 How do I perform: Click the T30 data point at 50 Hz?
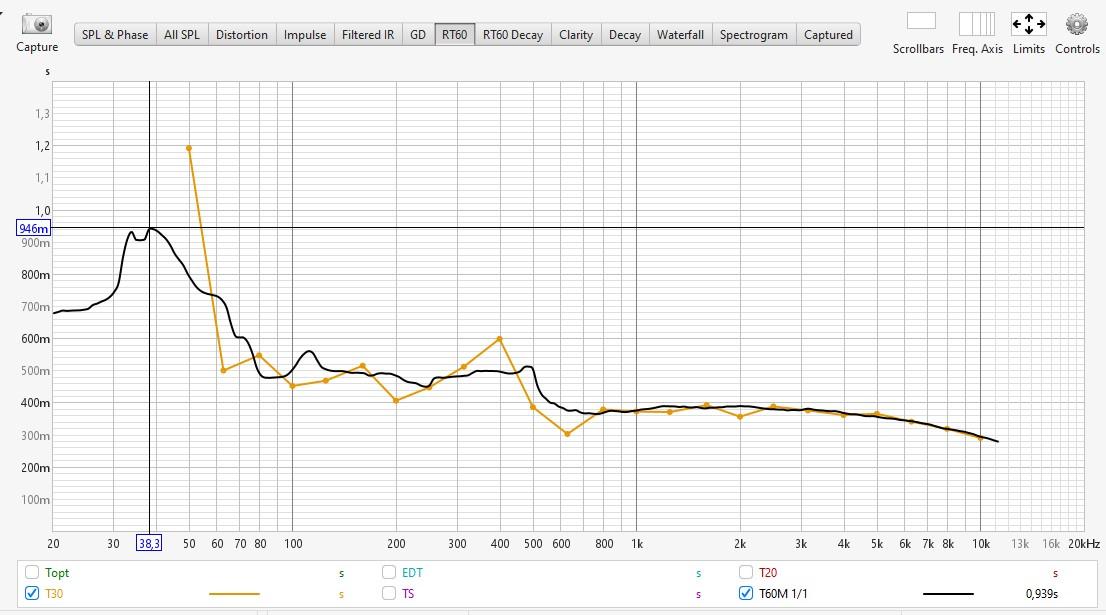(x=189, y=148)
